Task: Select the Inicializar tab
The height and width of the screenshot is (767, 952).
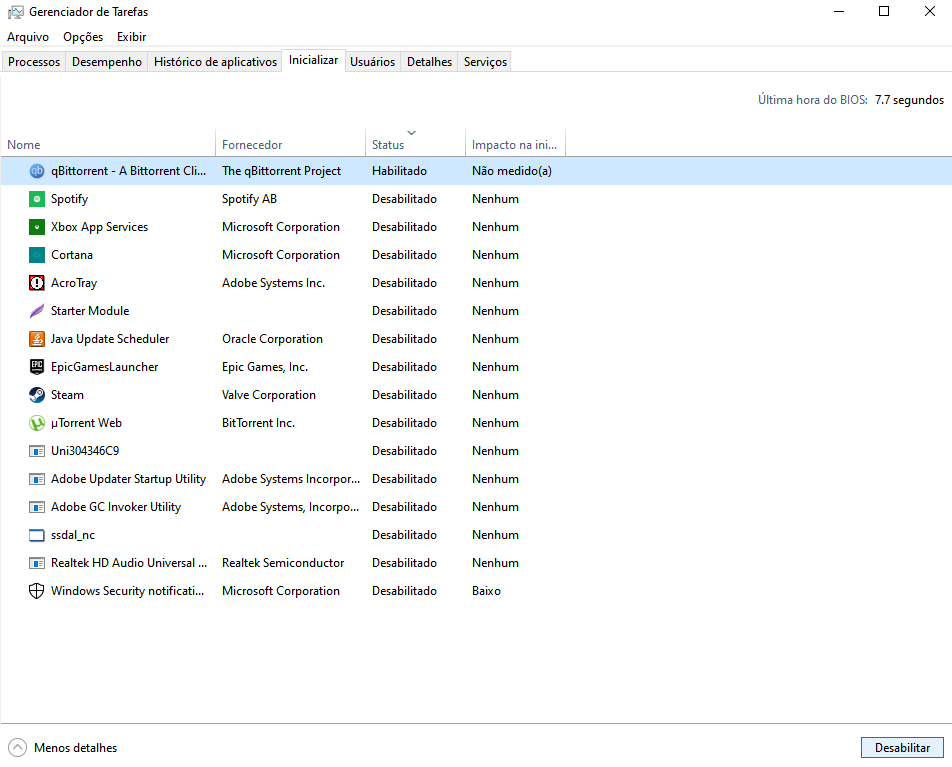Action: [313, 60]
